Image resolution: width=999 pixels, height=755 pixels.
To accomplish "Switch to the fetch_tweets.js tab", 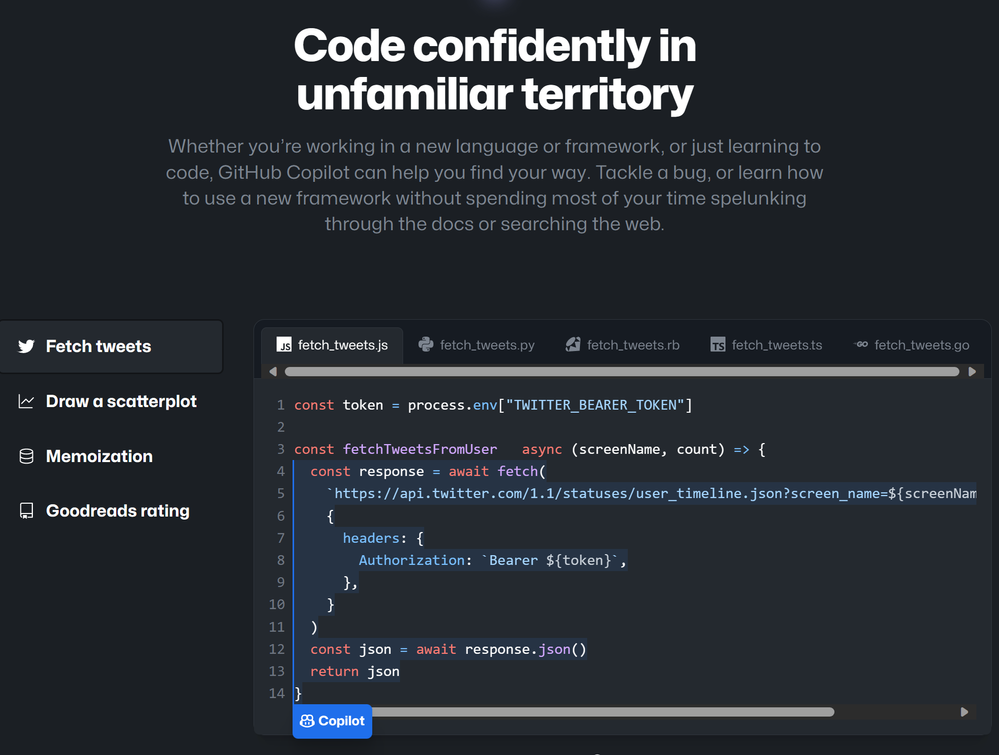I will pos(332,345).
